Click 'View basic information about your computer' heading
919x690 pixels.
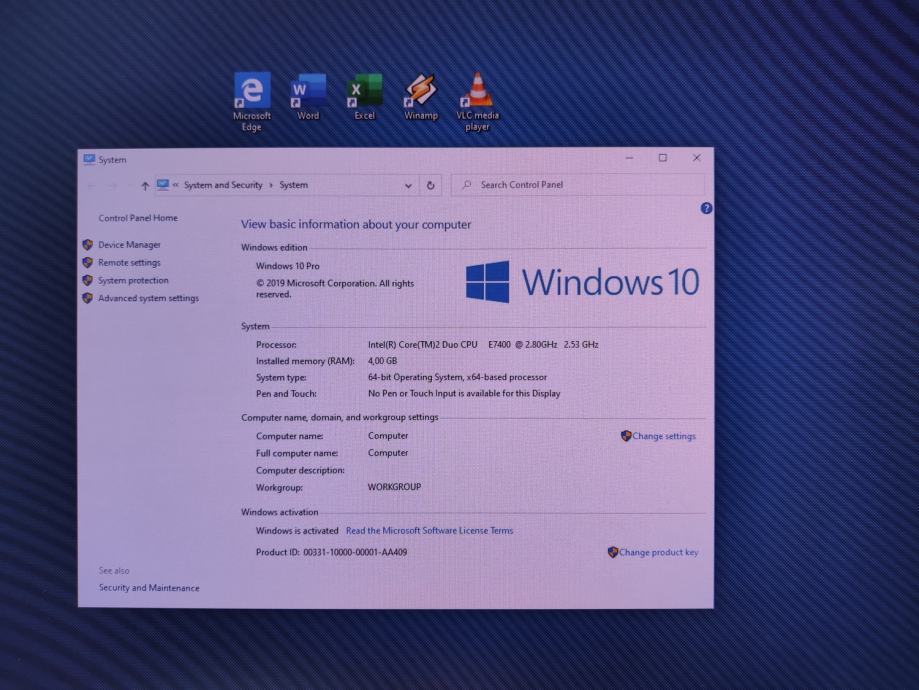tap(356, 225)
